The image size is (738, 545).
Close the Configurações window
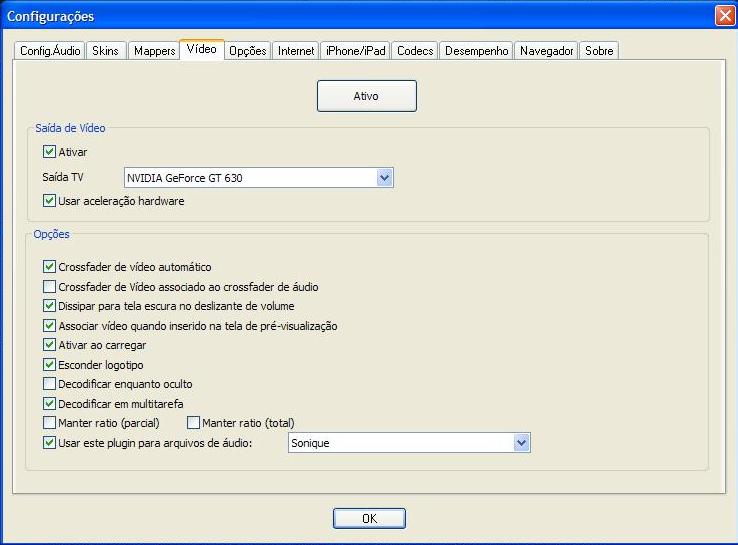click(725, 16)
